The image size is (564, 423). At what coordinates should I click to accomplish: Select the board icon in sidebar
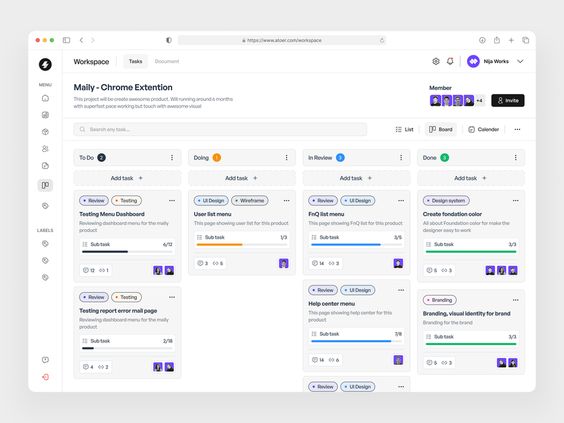tap(45, 185)
